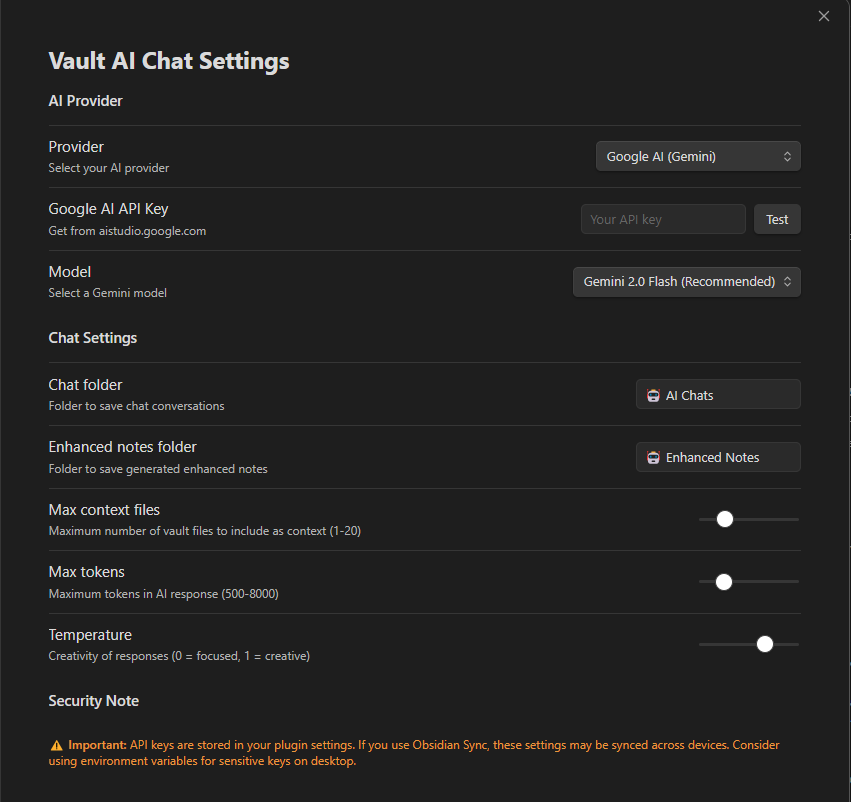Click the folder icon beside AI Chats
Image resolution: width=851 pixels, height=802 pixels.
point(653,395)
